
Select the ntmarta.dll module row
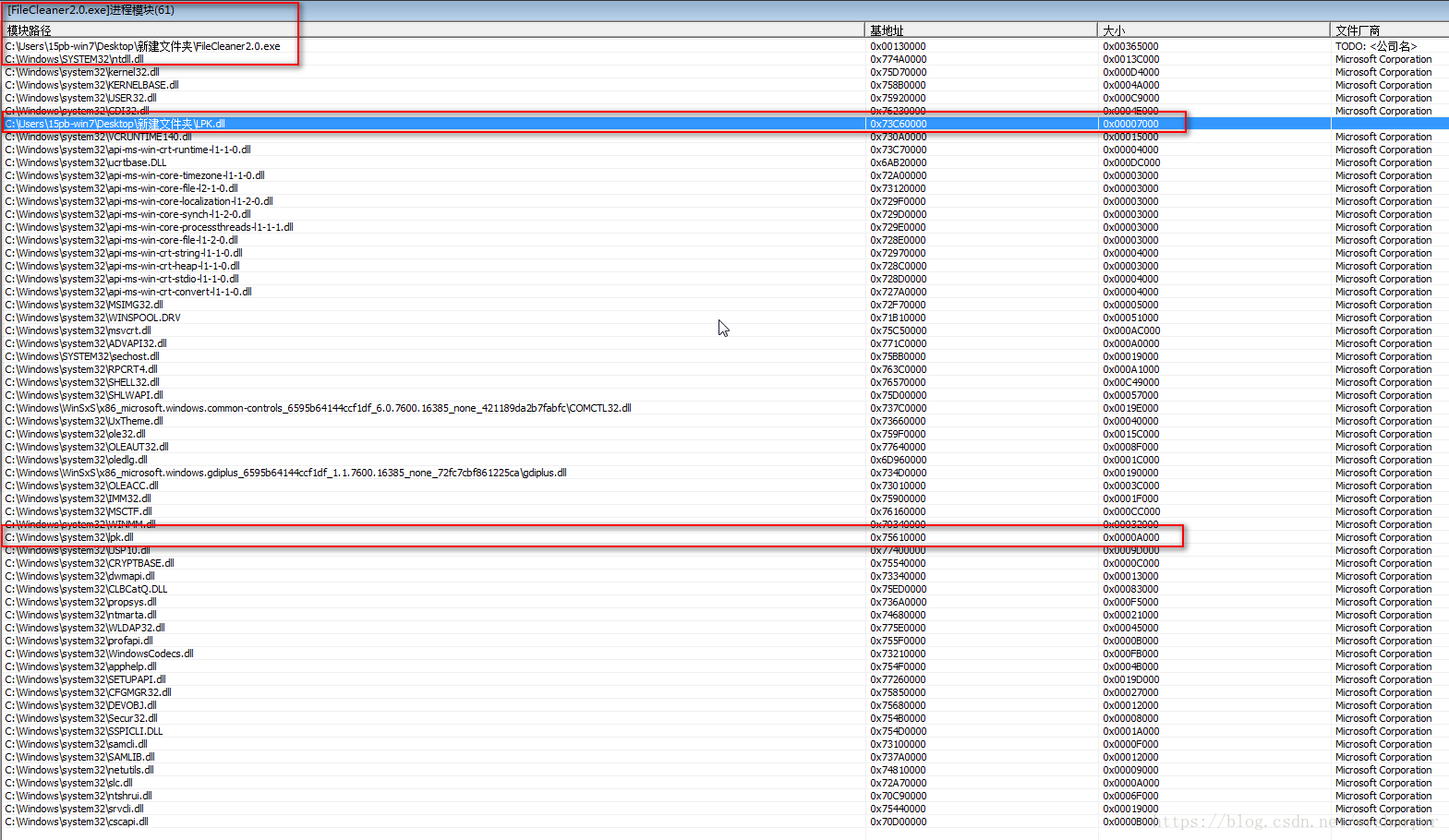click(x=724, y=615)
